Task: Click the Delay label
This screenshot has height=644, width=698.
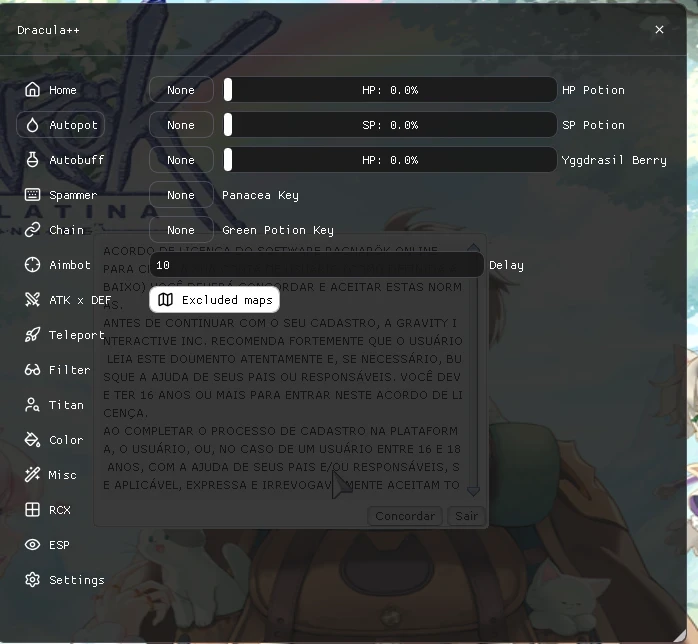Action: coord(506,265)
